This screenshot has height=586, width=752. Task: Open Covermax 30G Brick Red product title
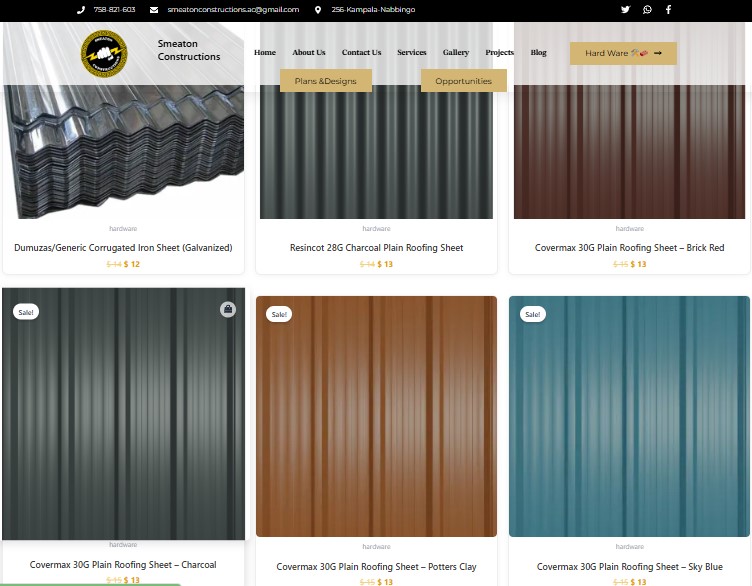tap(629, 247)
